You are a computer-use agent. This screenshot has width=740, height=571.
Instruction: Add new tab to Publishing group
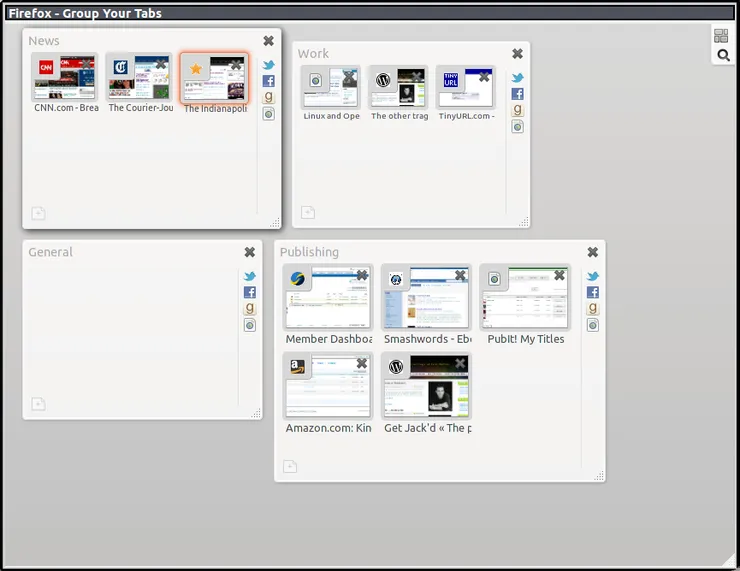290,466
